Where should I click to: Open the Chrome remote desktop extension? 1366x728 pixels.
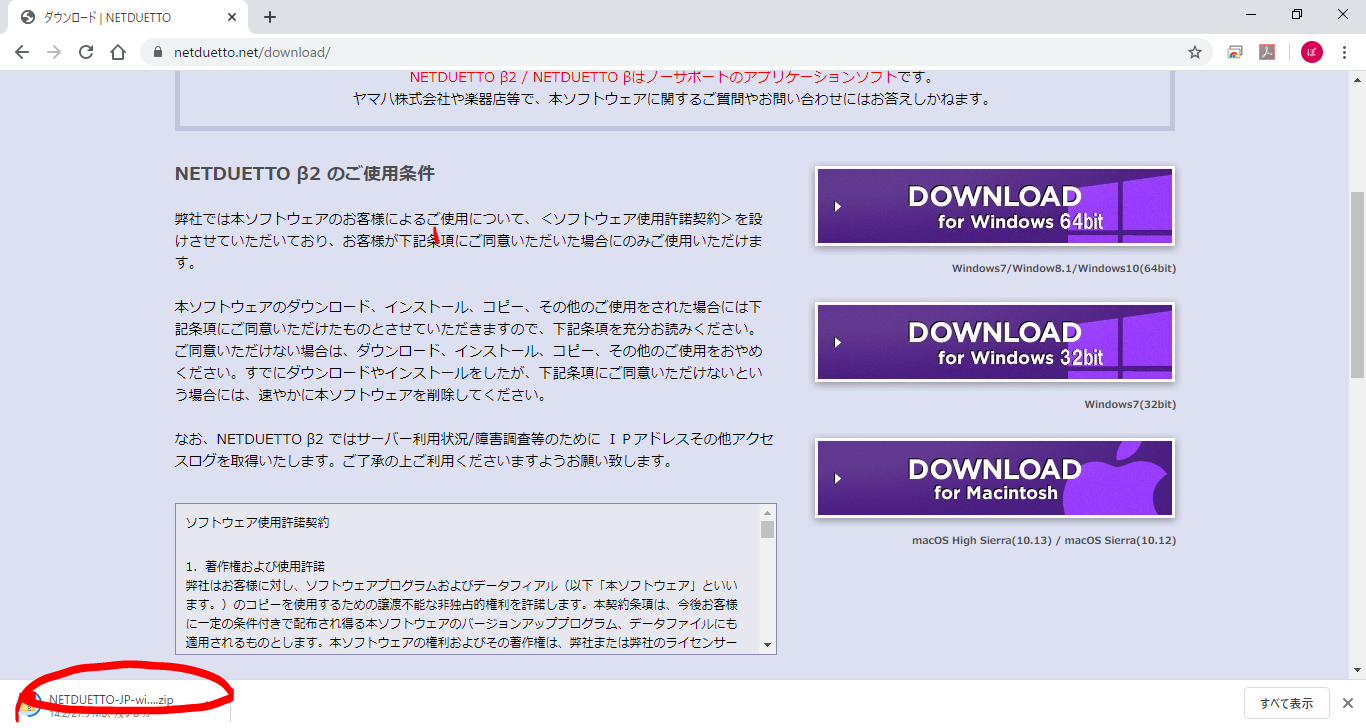tap(1235, 52)
